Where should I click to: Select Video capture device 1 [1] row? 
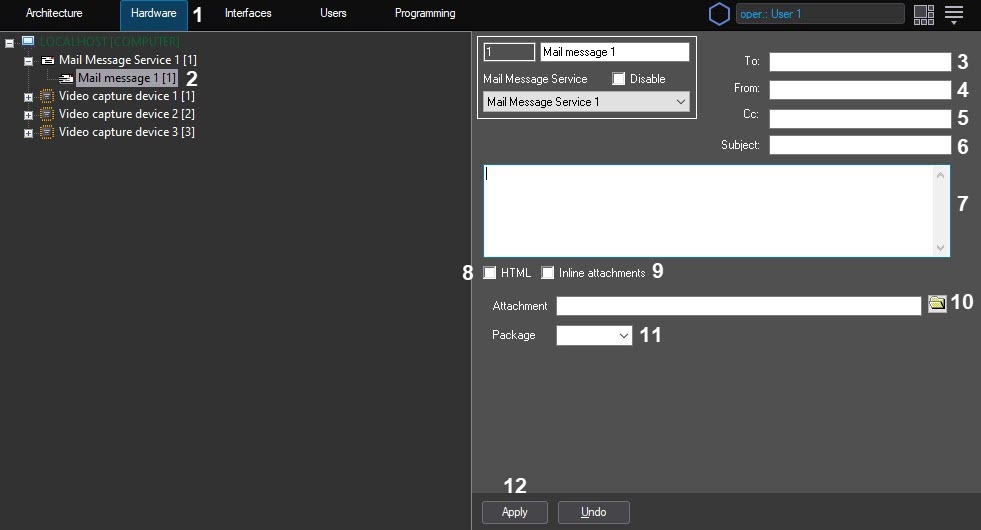[126, 96]
